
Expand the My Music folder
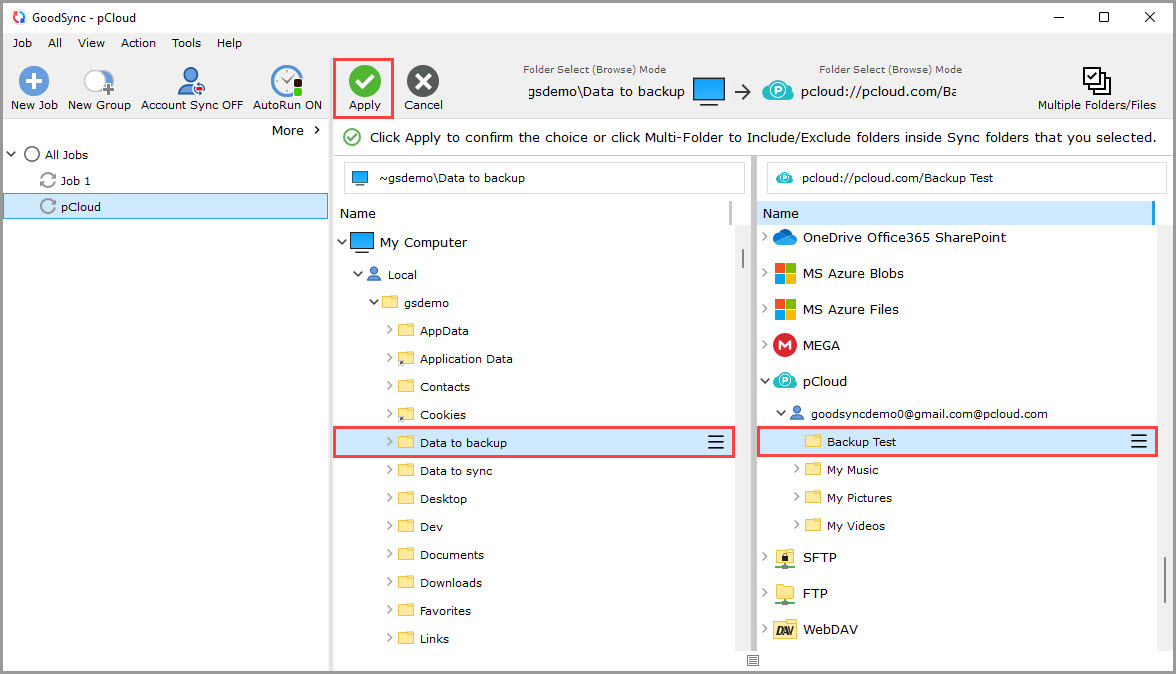796,469
